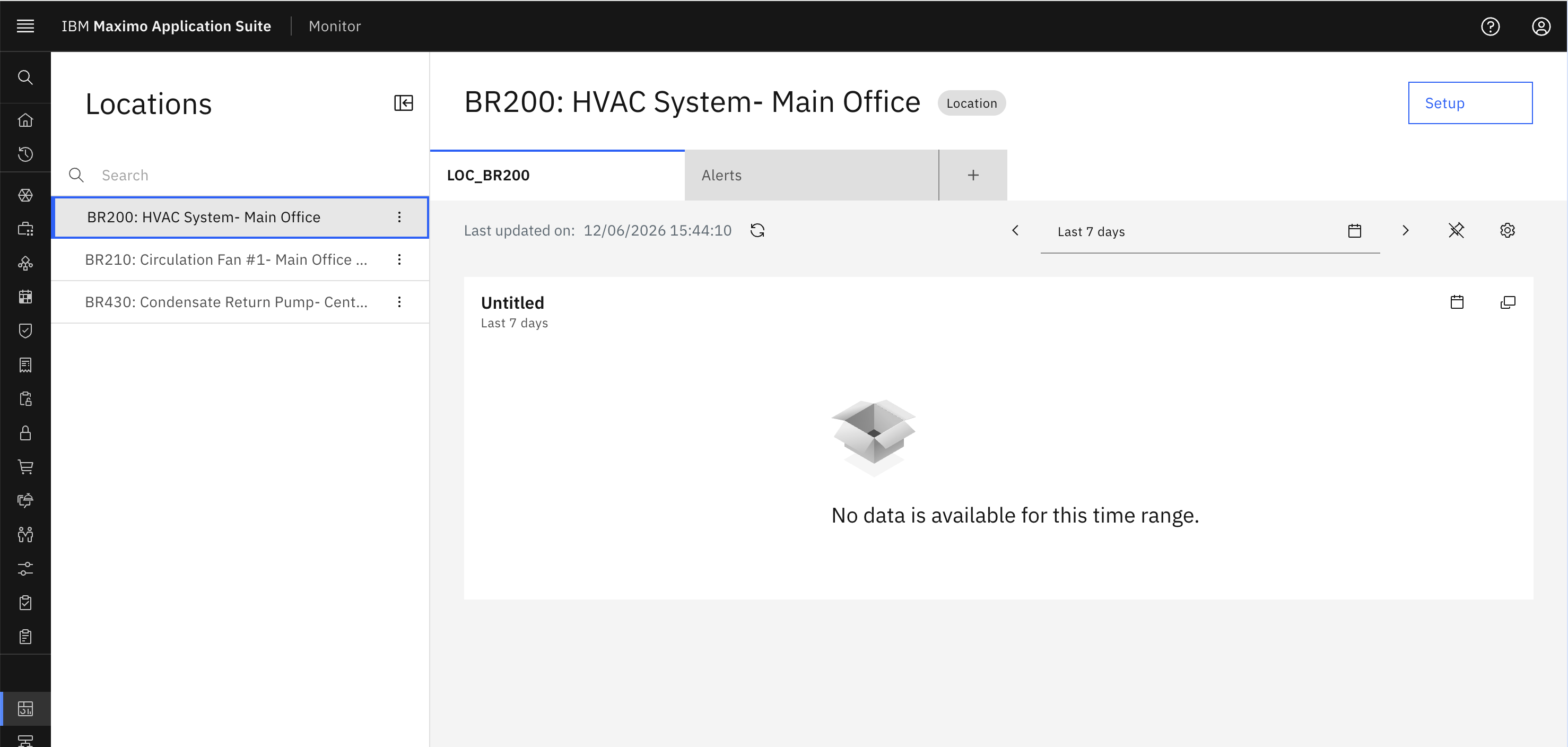
Task: Refresh the last updated data
Action: (x=757, y=230)
